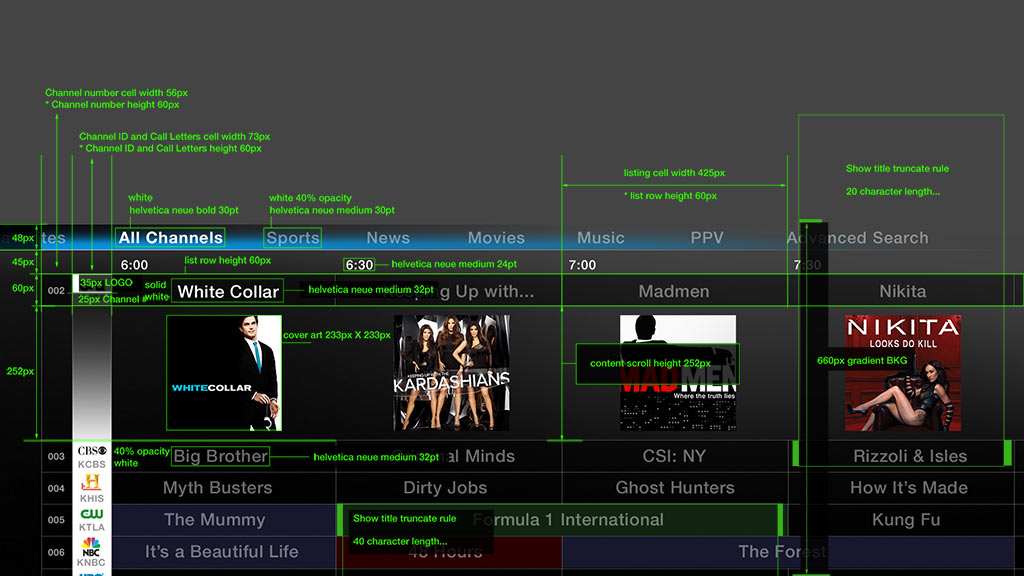Select the Kung Fu listing
The height and width of the screenshot is (576, 1024).
click(906, 520)
